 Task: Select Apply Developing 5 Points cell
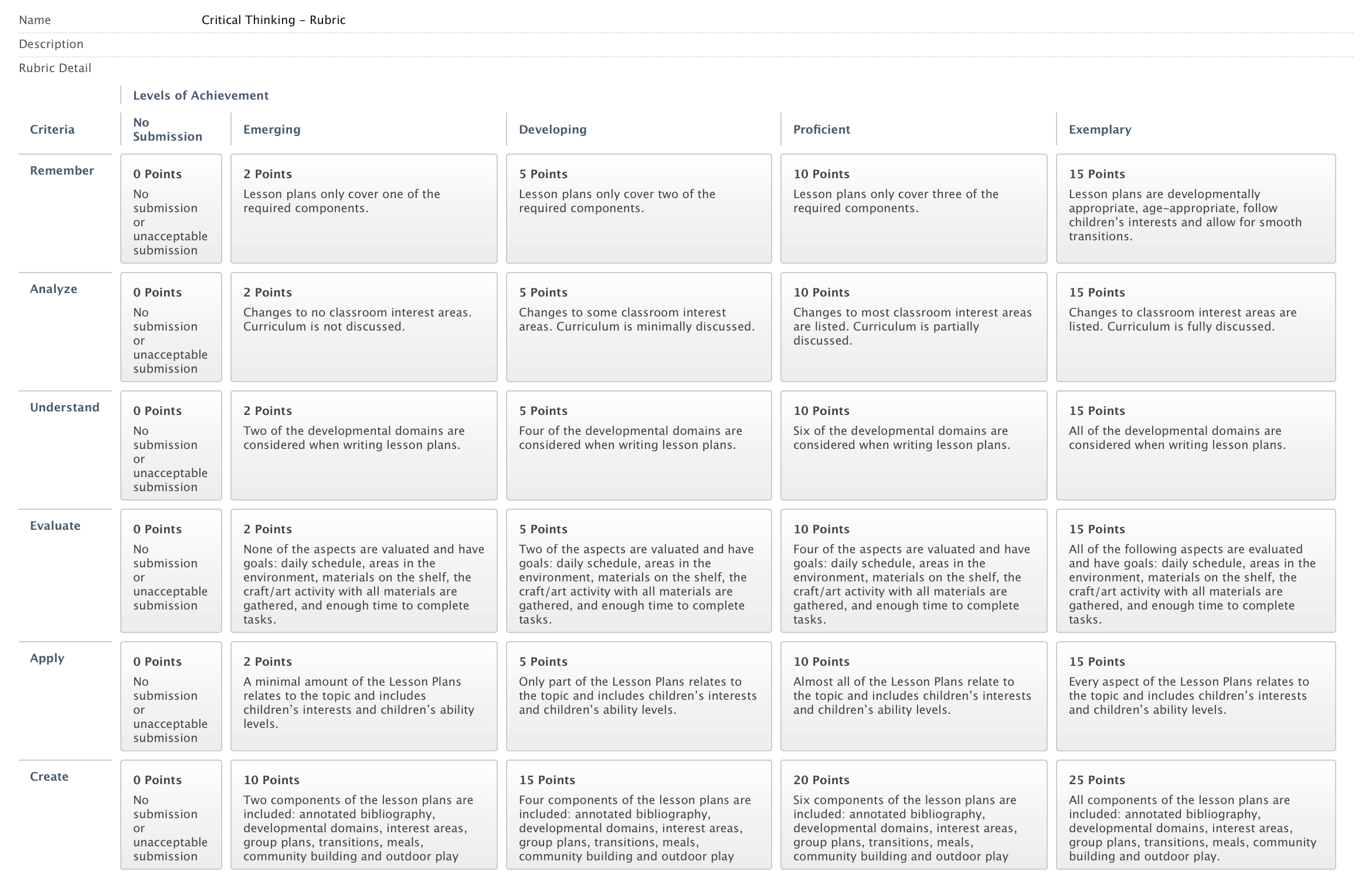tap(639, 696)
